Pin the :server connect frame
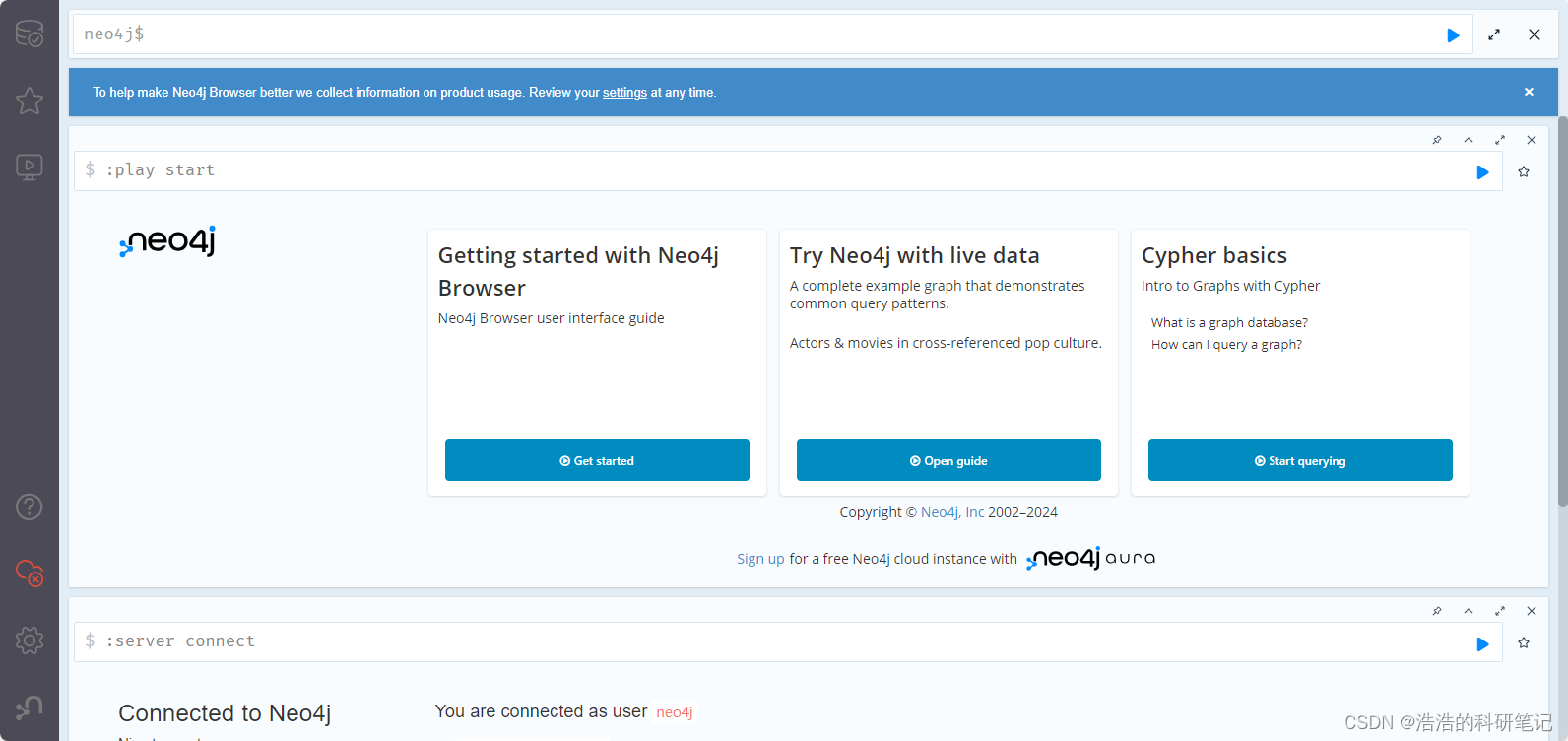The image size is (1568, 741). tap(1437, 611)
